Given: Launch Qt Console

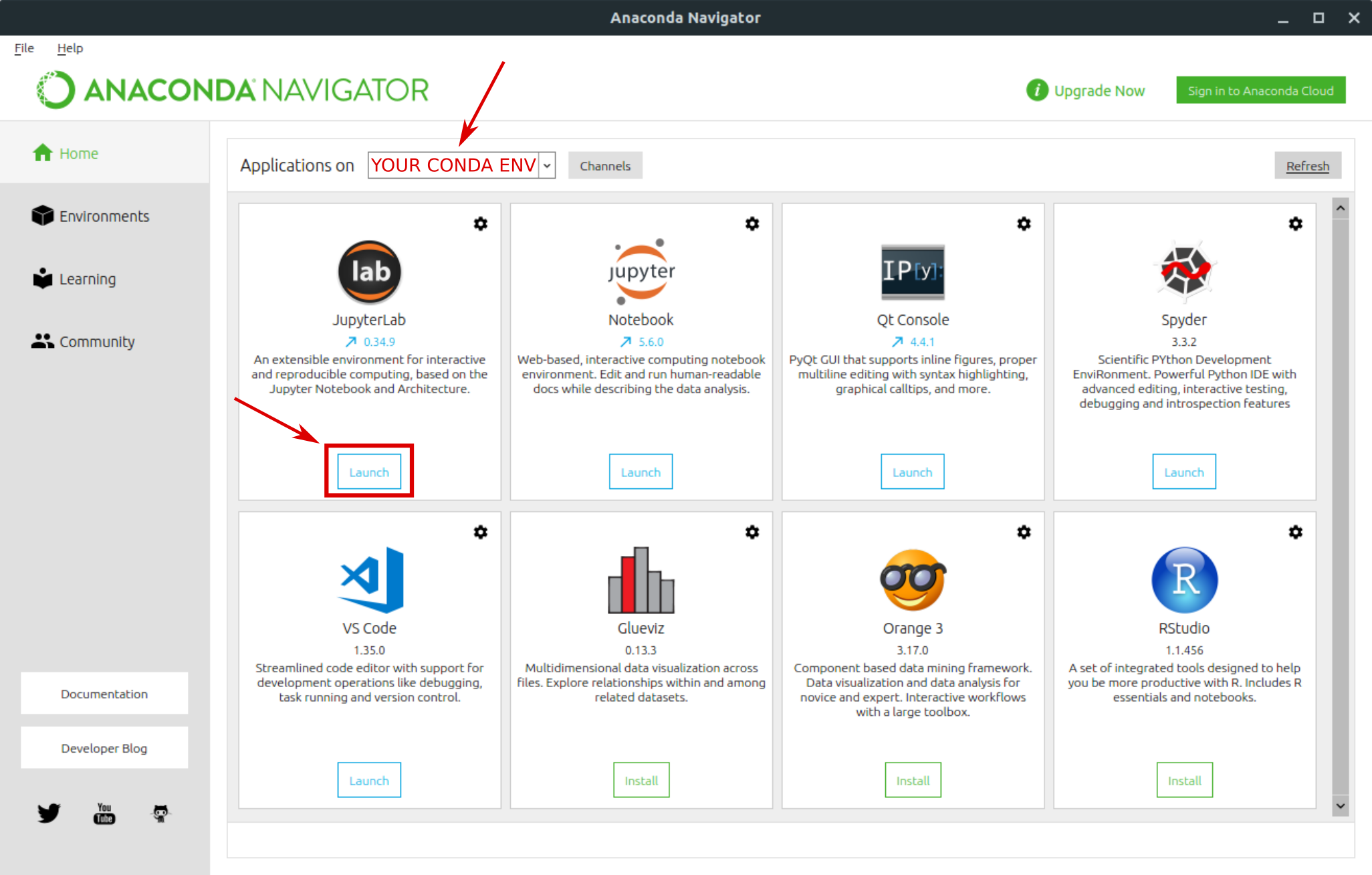Looking at the screenshot, I should [x=913, y=472].
